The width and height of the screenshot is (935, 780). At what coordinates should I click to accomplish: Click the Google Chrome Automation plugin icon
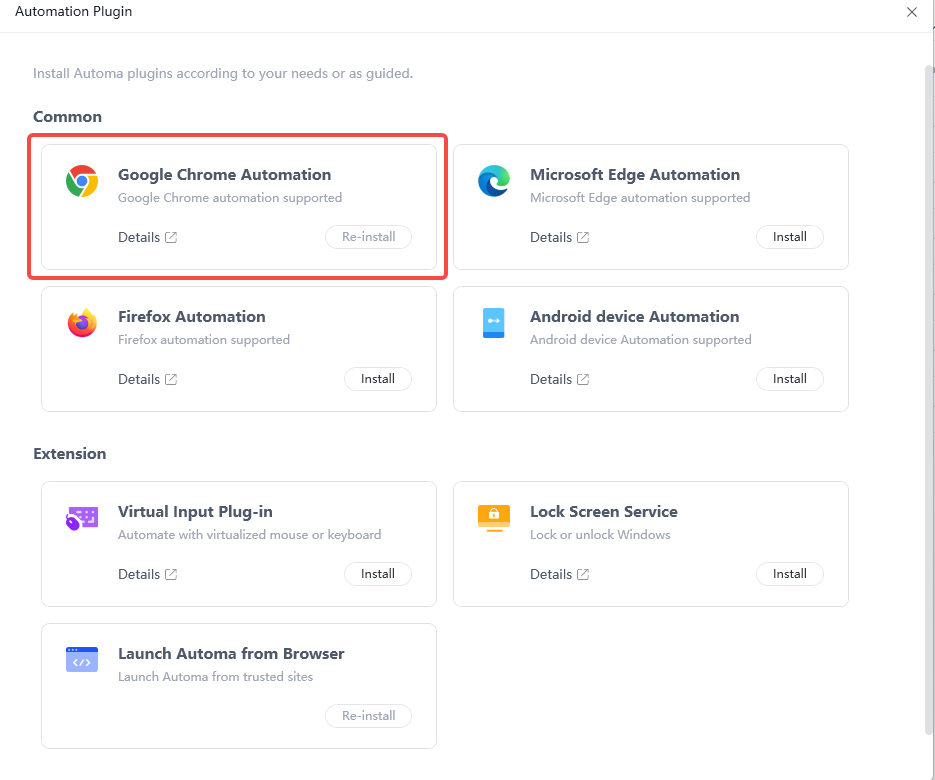click(81, 181)
